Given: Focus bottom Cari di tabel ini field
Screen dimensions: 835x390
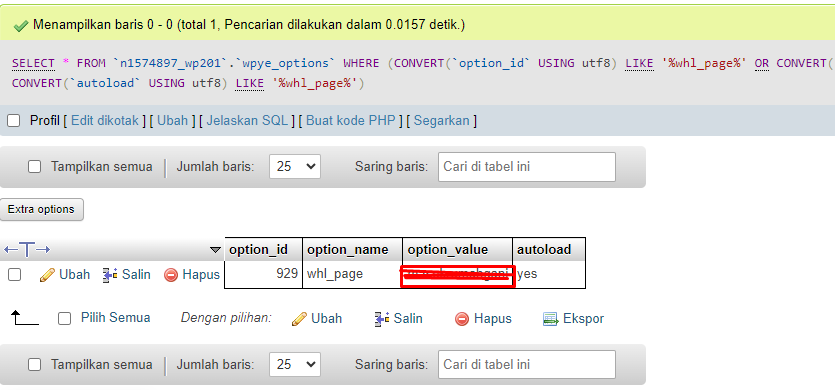Looking at the screenshot, I should [527, 365].
